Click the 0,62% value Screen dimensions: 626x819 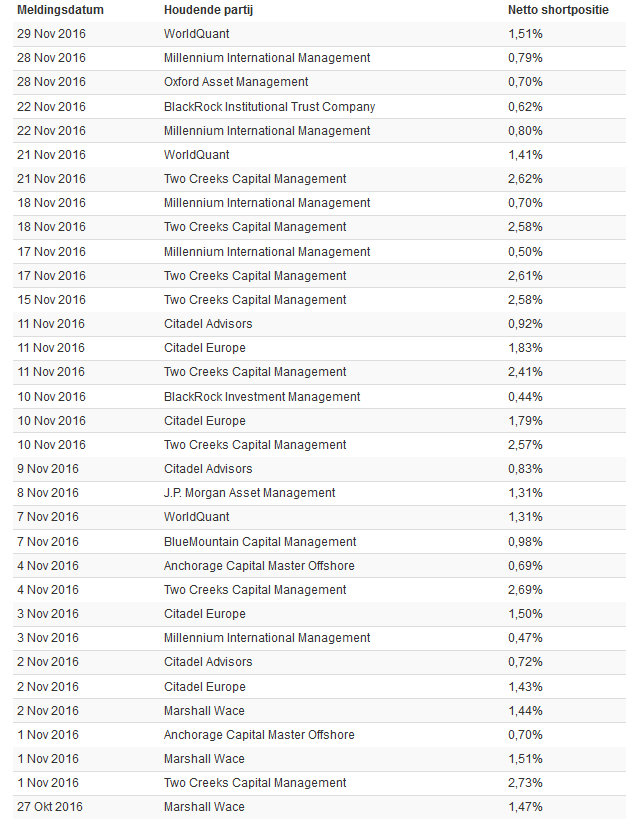point(525,107)
